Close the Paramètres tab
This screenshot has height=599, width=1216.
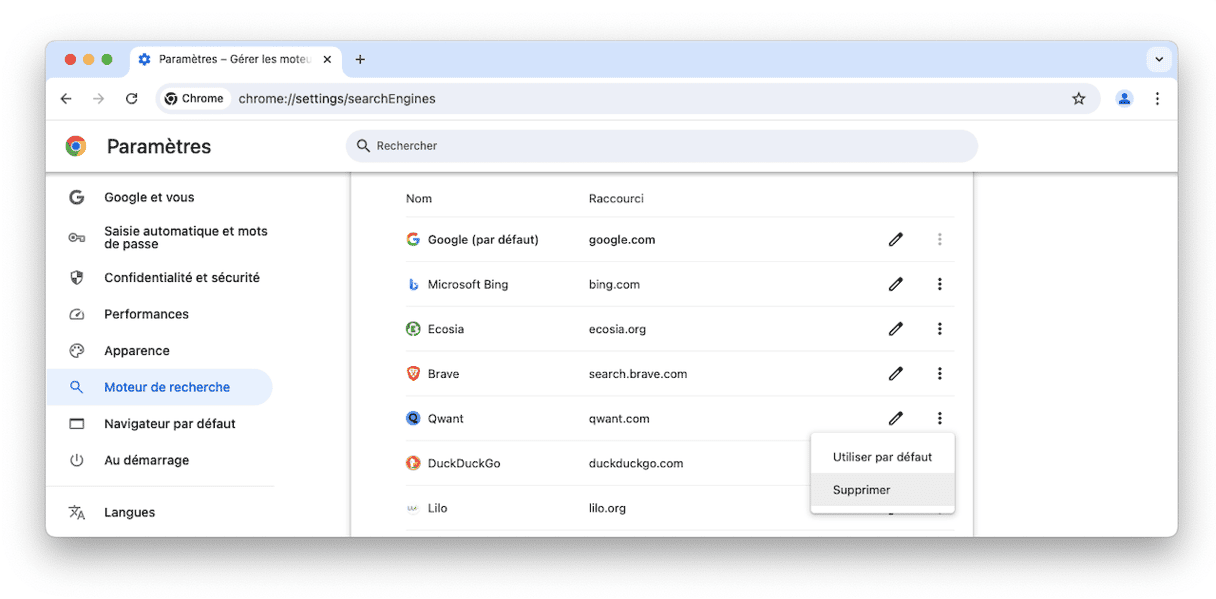327,59
